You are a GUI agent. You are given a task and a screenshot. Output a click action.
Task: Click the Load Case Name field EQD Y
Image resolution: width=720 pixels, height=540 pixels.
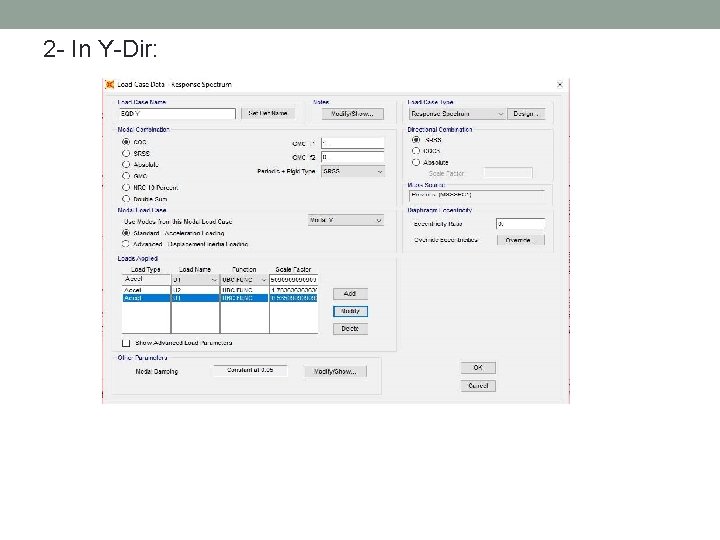(177, 113)
